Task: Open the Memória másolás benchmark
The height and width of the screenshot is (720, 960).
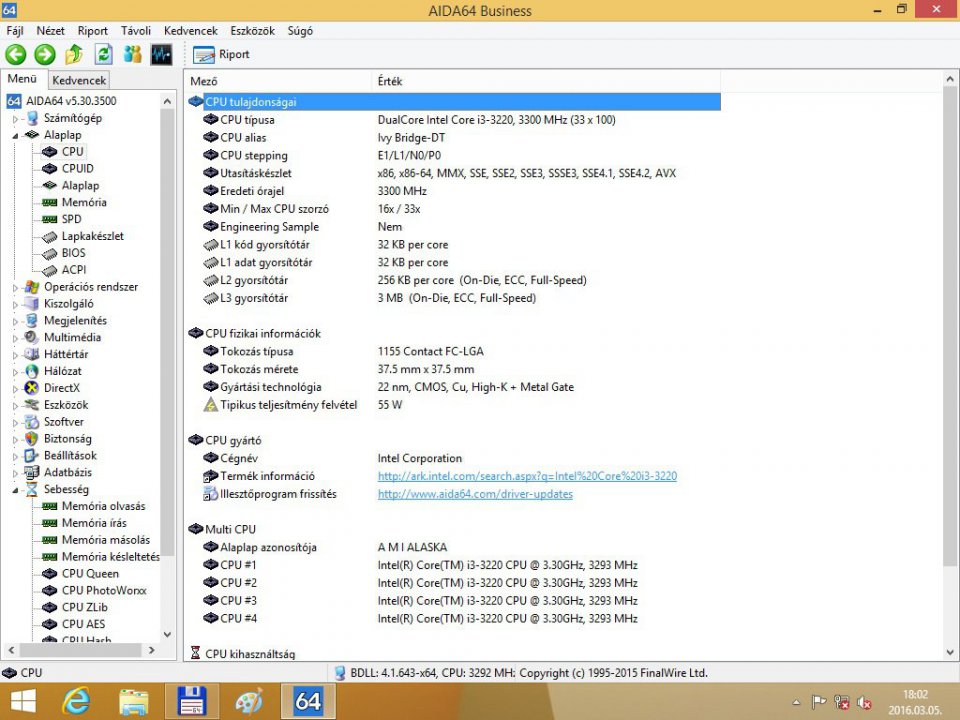Action: 106,540
